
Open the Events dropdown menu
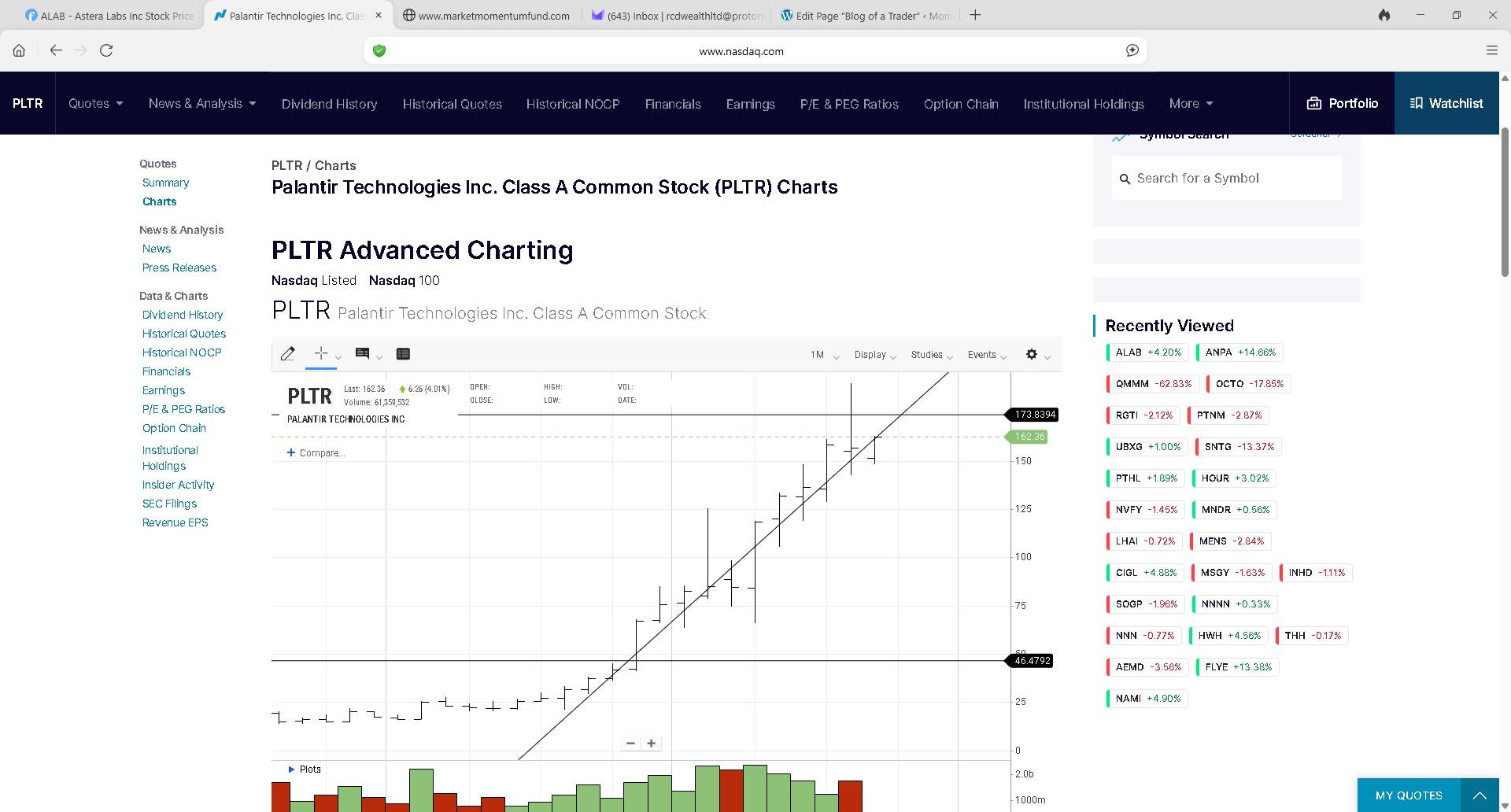coord(986,355)
